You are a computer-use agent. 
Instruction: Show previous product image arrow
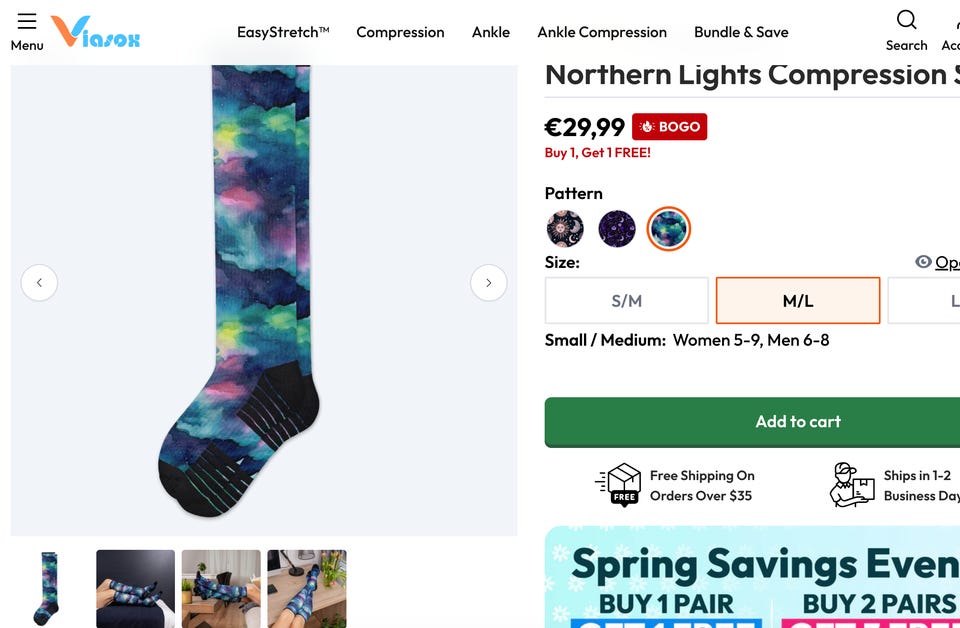pos(39,283)
